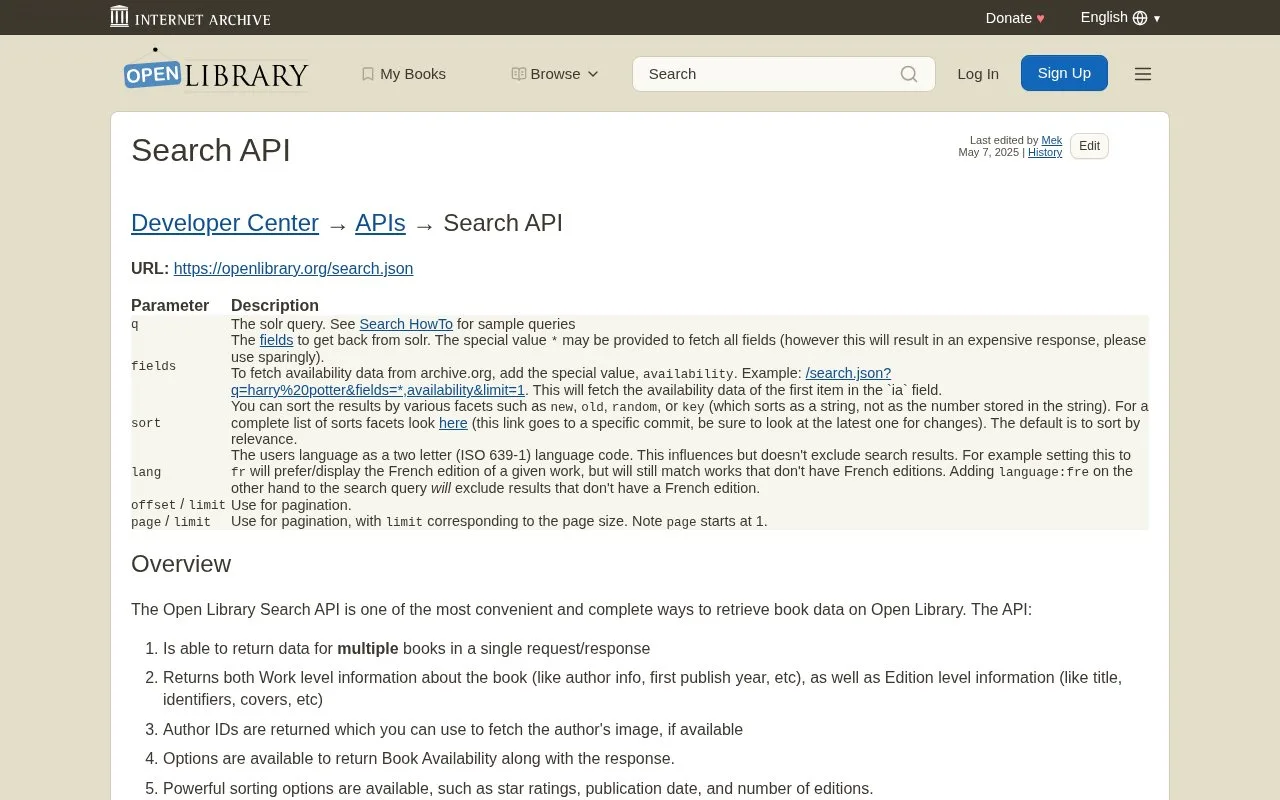
Task: Click the 'q' parameter cell
Action: point(181,324)
